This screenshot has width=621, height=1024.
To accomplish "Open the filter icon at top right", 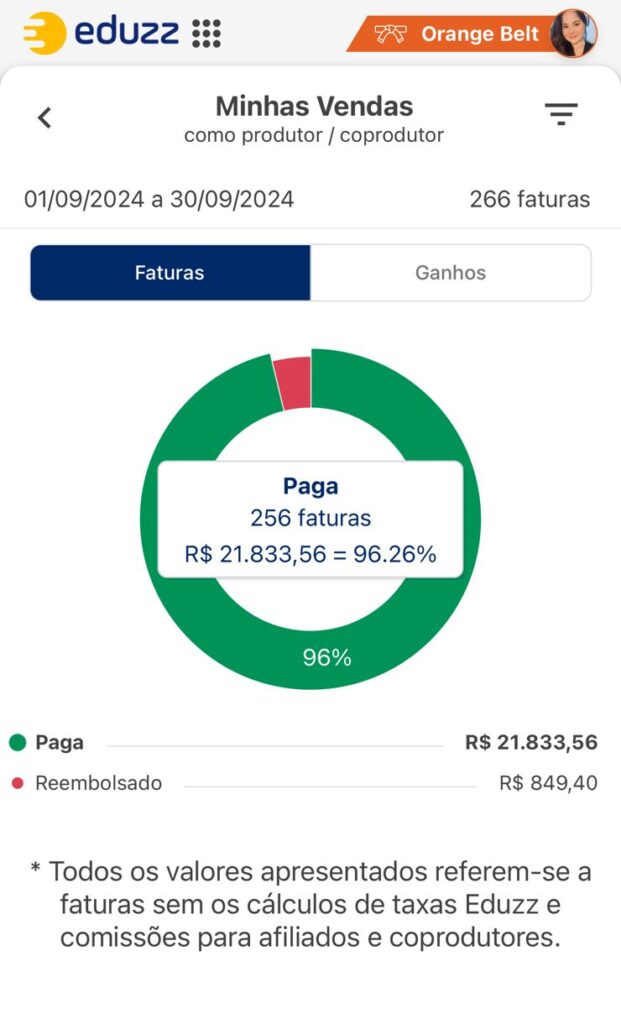I will pos(561,115).
